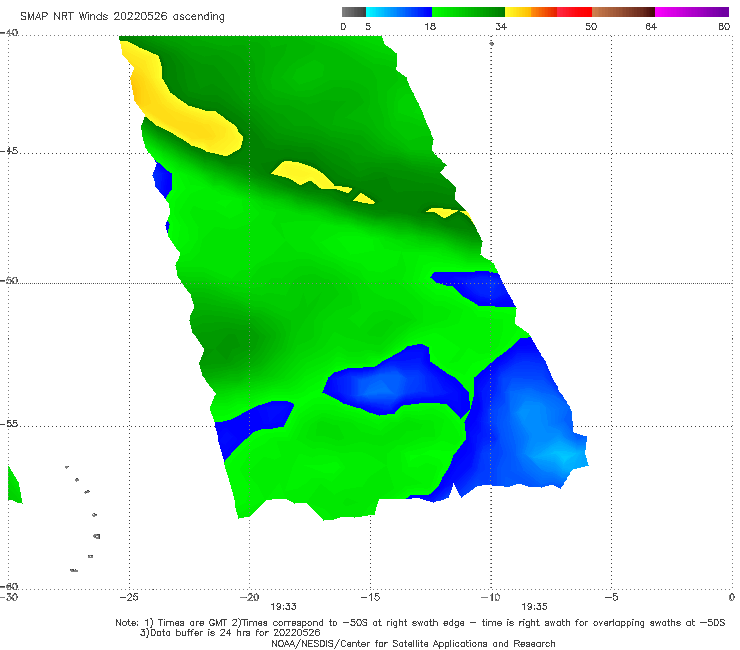Click the green segment of the color bar
The width and height of the screenshot is (740, 650).
468,12
